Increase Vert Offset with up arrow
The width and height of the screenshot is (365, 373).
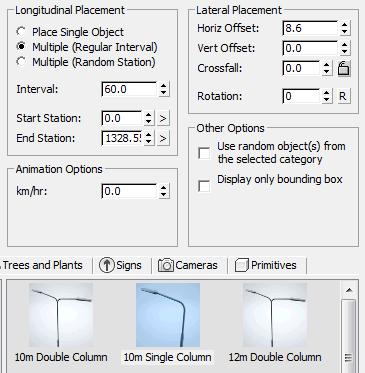coord(345,45)
